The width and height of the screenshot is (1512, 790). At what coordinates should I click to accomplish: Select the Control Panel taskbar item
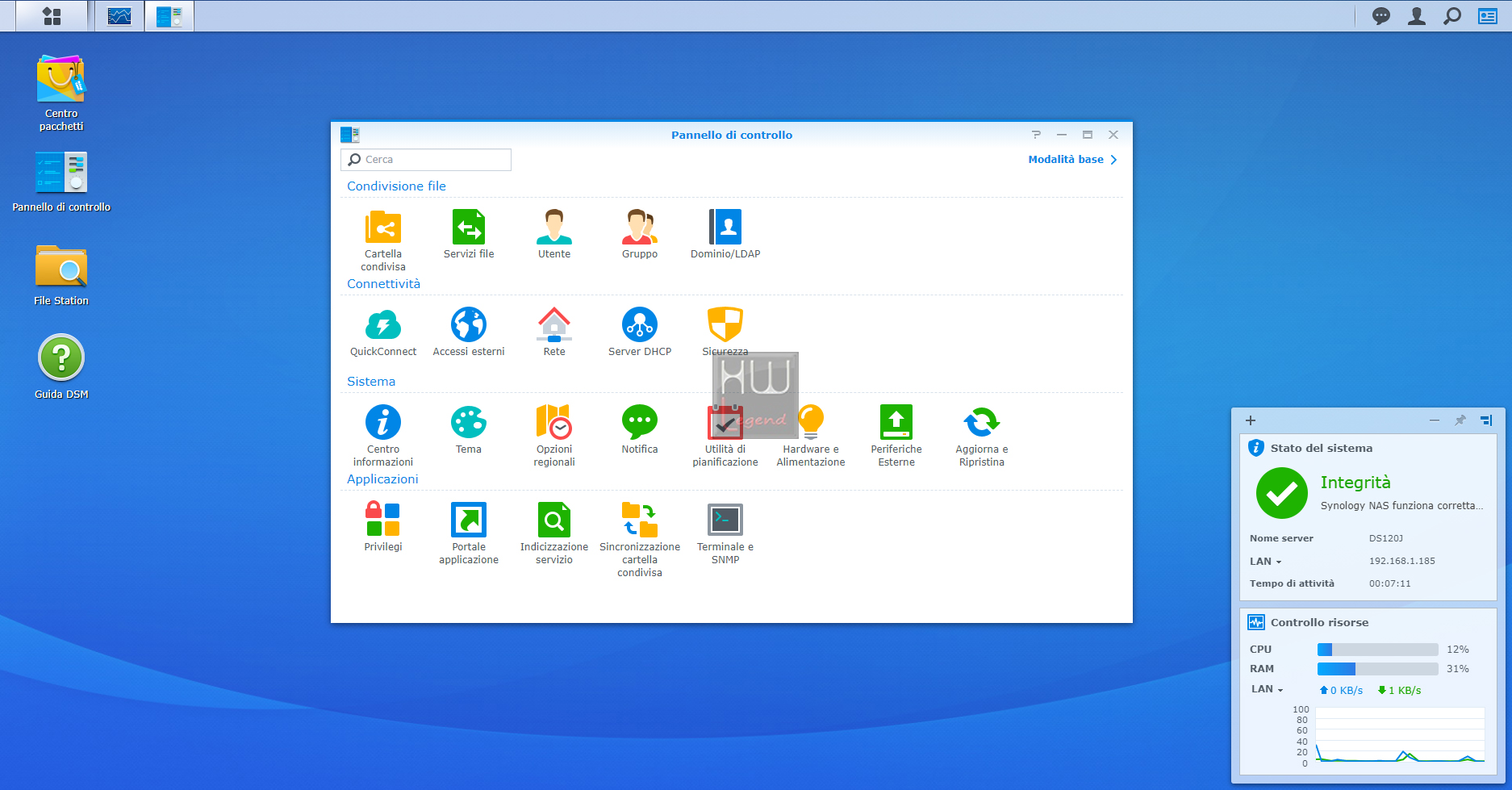click(x=169, y=16)
